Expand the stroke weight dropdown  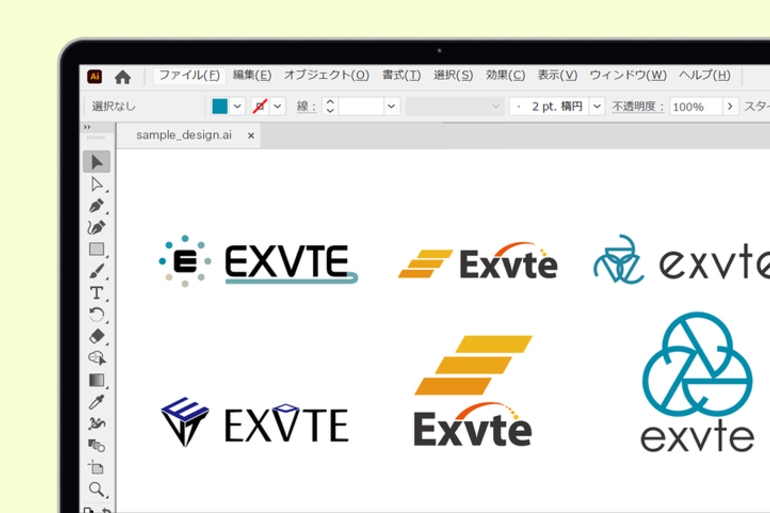click(x=391, y=106)
